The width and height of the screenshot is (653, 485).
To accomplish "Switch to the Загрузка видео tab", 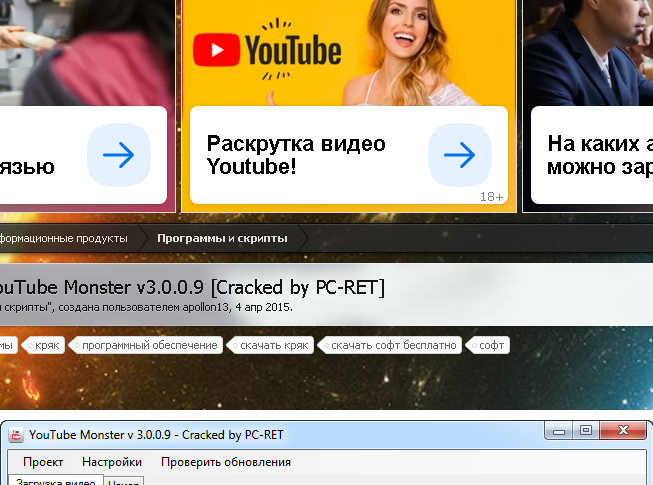I will (x=55, y=481).
